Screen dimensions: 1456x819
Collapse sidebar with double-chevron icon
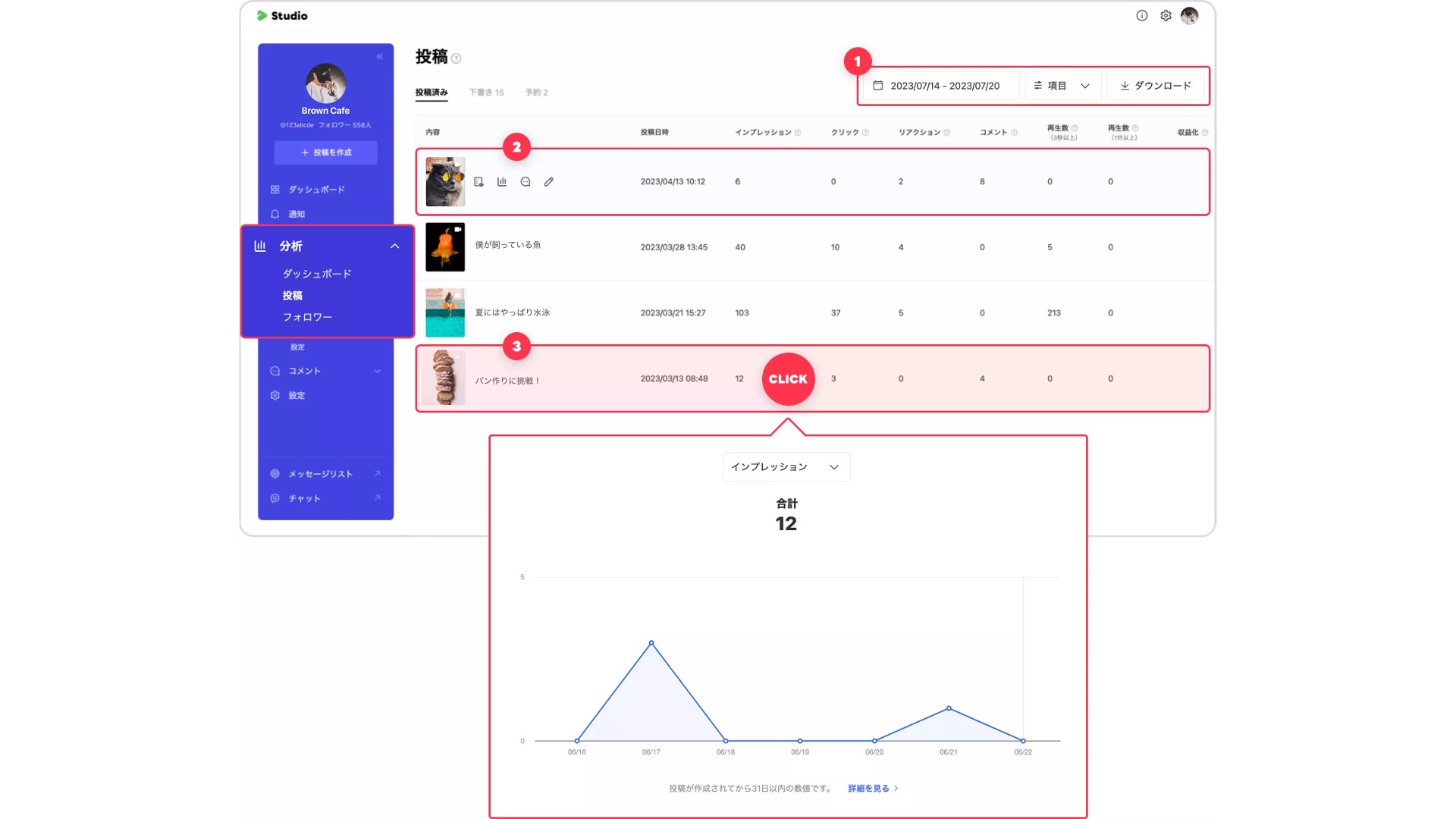[x=380, y=57]
